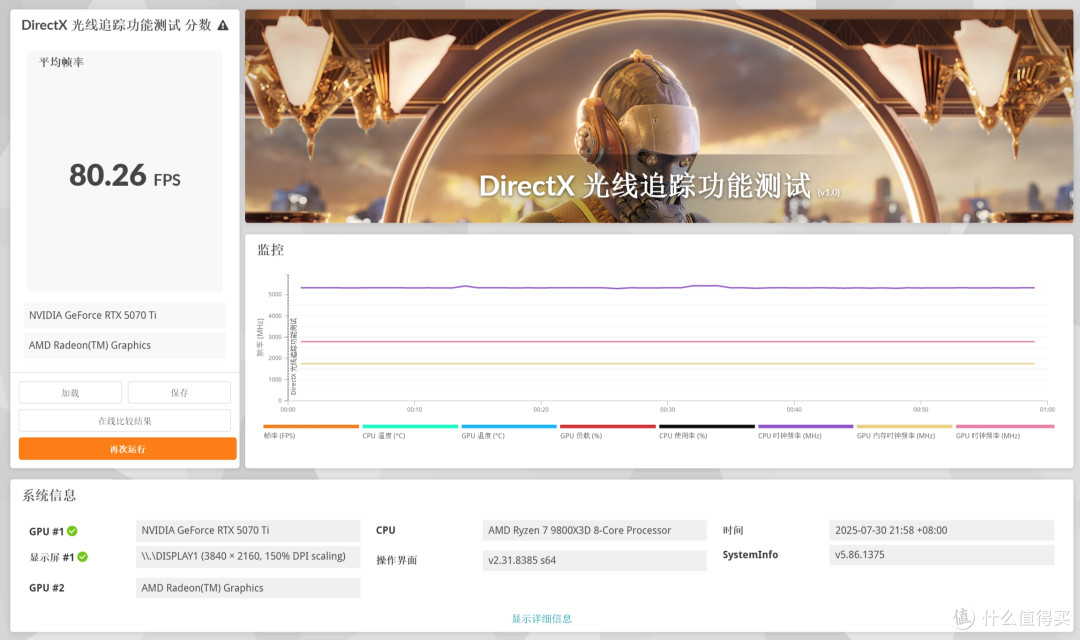Select the \\.\DISPLAY1 3840 × 2160 display field

coord(248,557)
